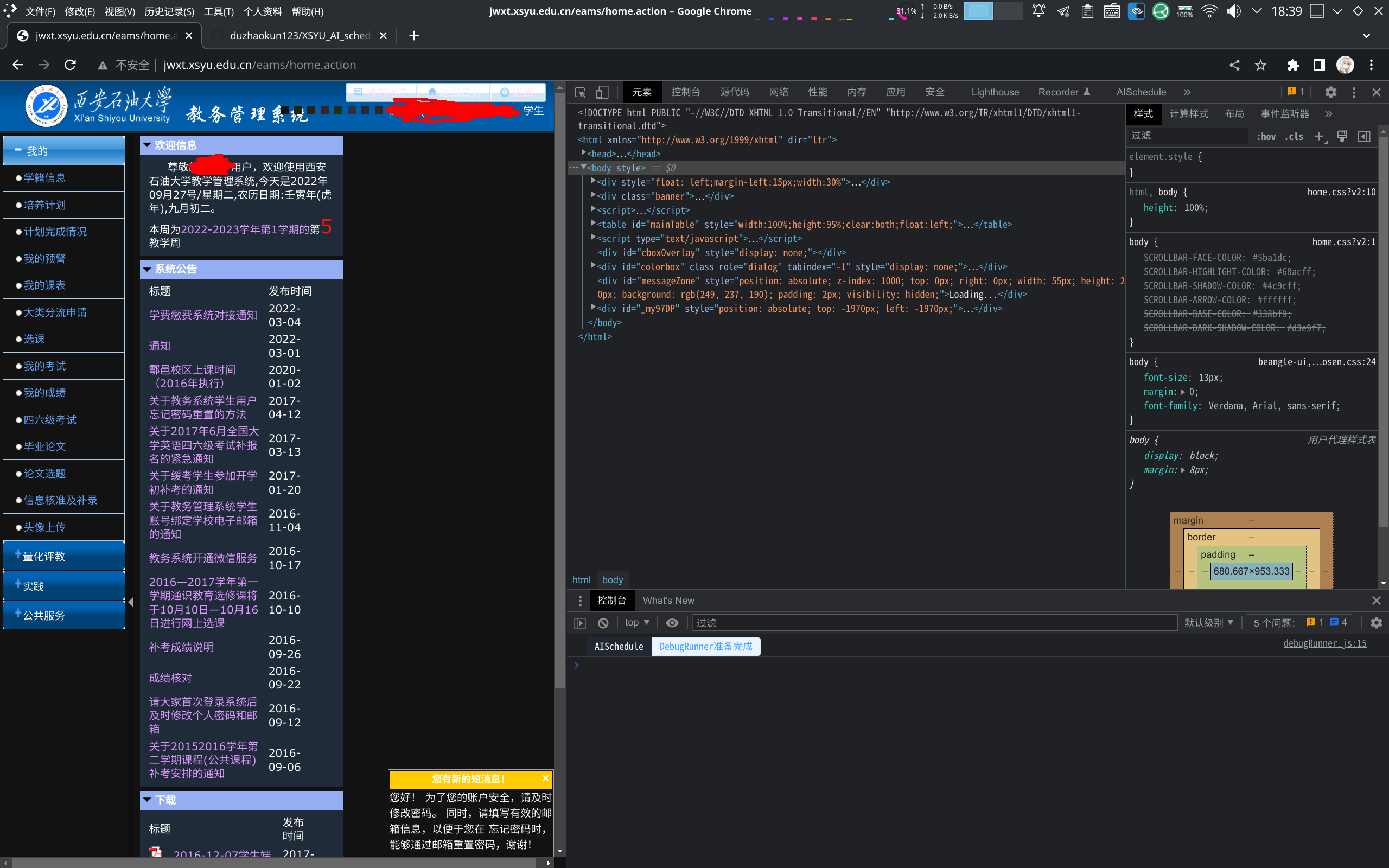Image resolution: width=1389 pixels, height=868 pixels.
Task: Activate the DevTools element inspector picker
Action: 580,92
